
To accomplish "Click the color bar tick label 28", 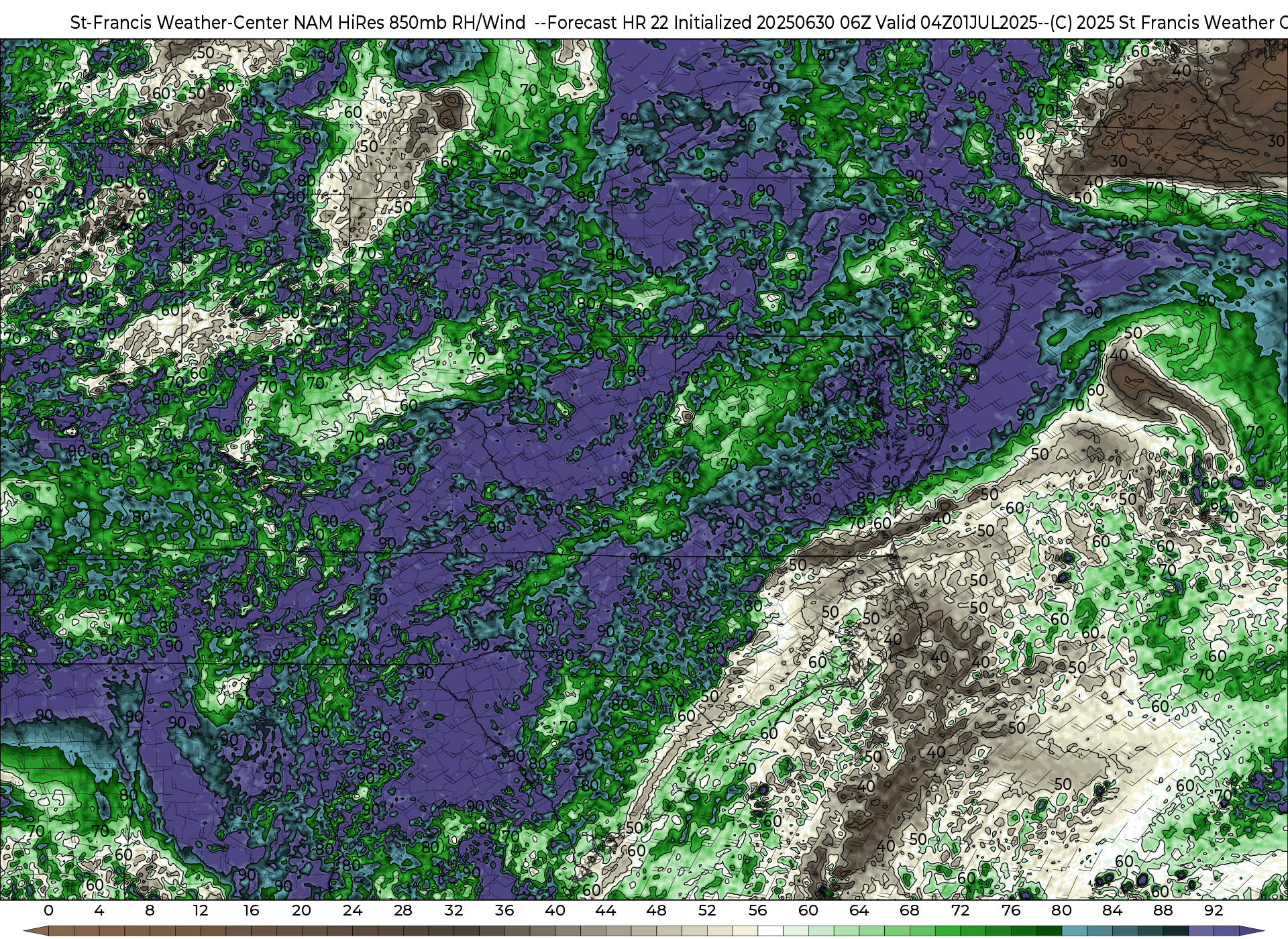I will pos(403,911).
